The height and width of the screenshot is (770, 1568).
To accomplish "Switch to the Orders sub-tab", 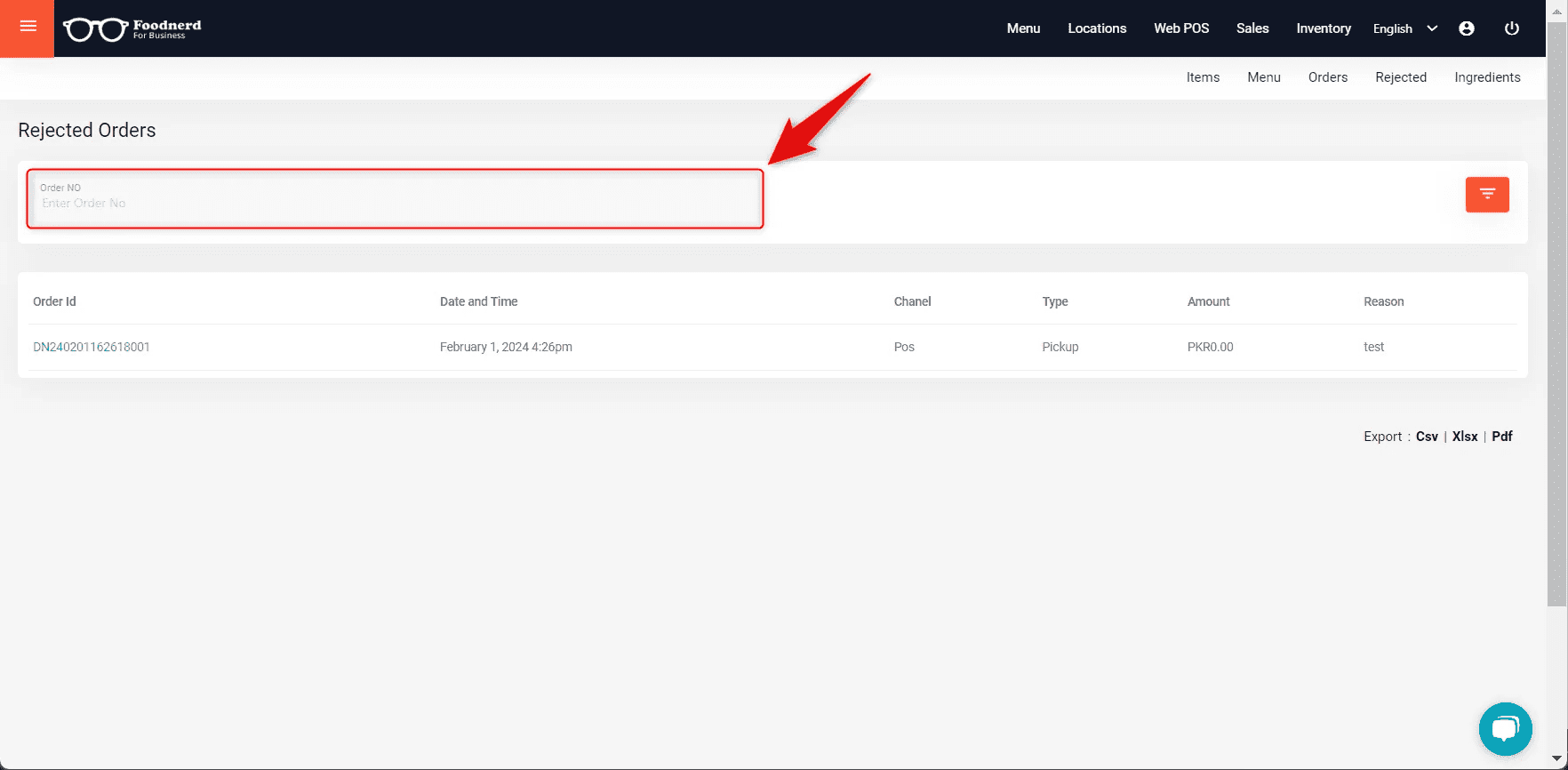I will (x=1328, y=77).
